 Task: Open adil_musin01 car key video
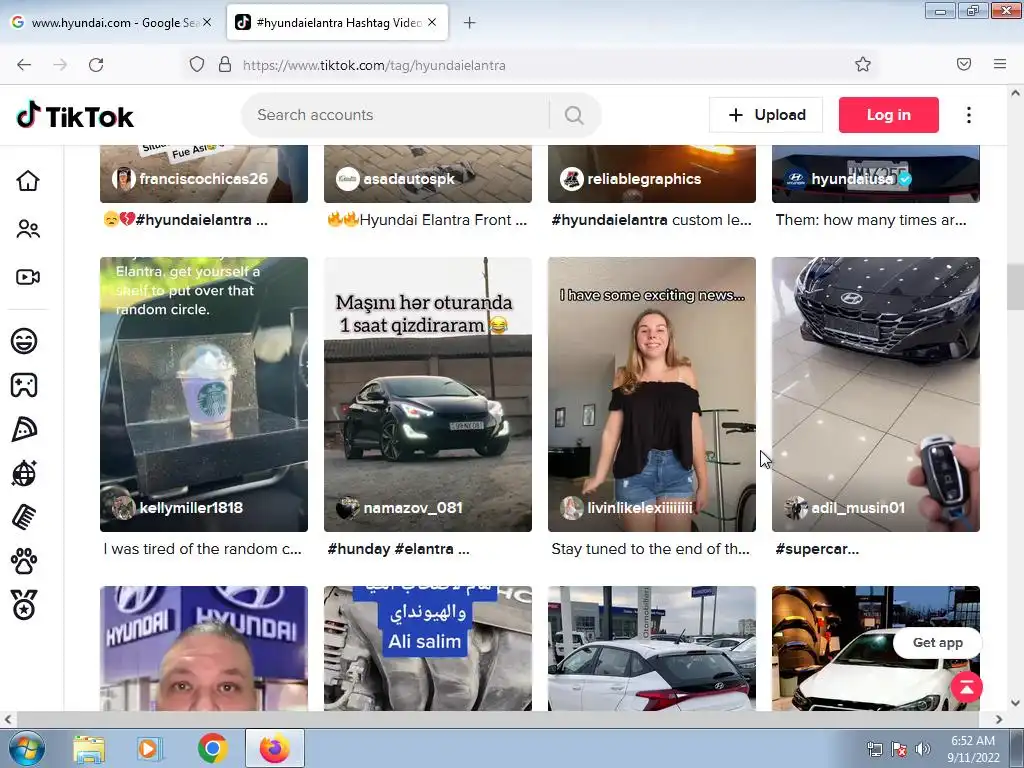click(876, 394)
